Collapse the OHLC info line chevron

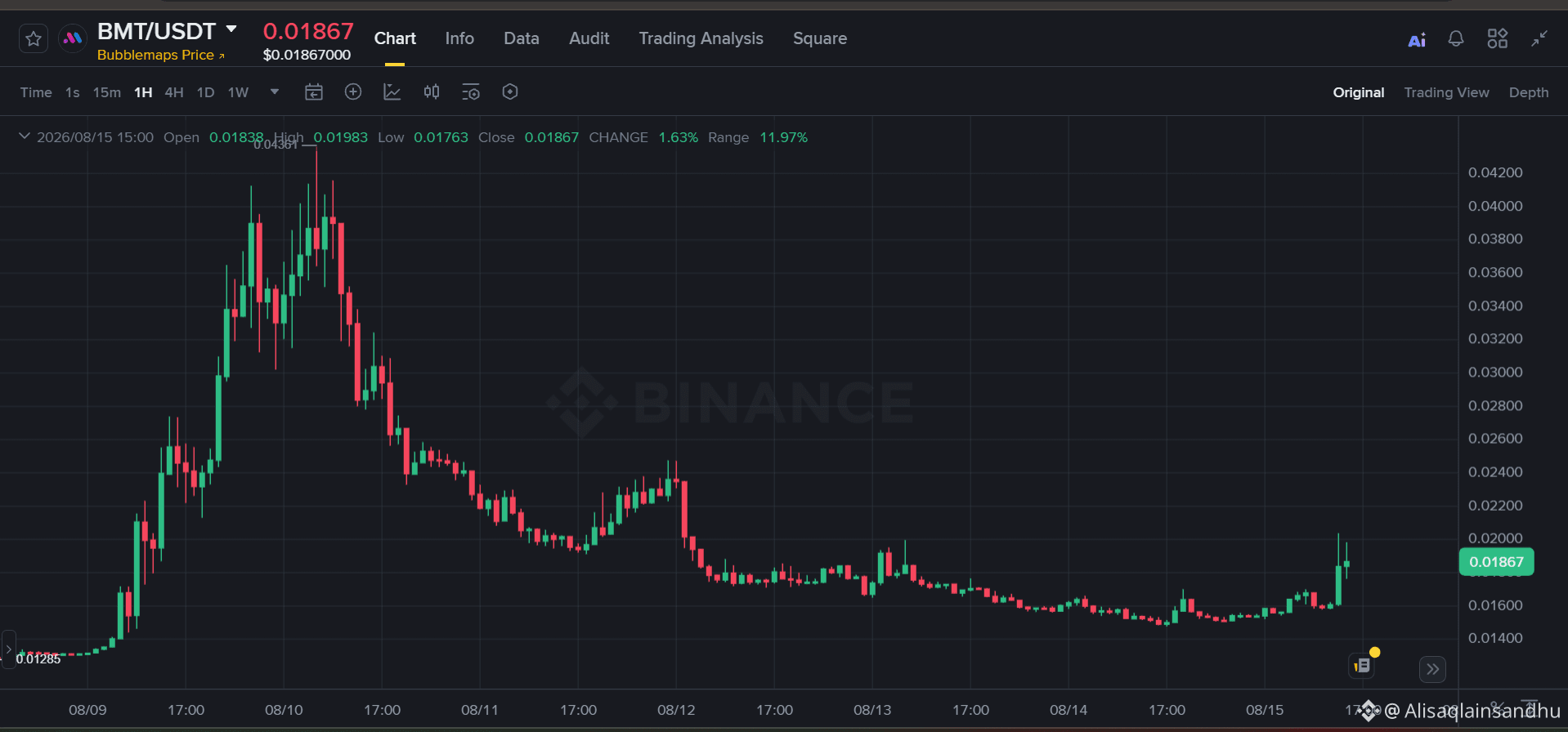(x=25, y=136)
